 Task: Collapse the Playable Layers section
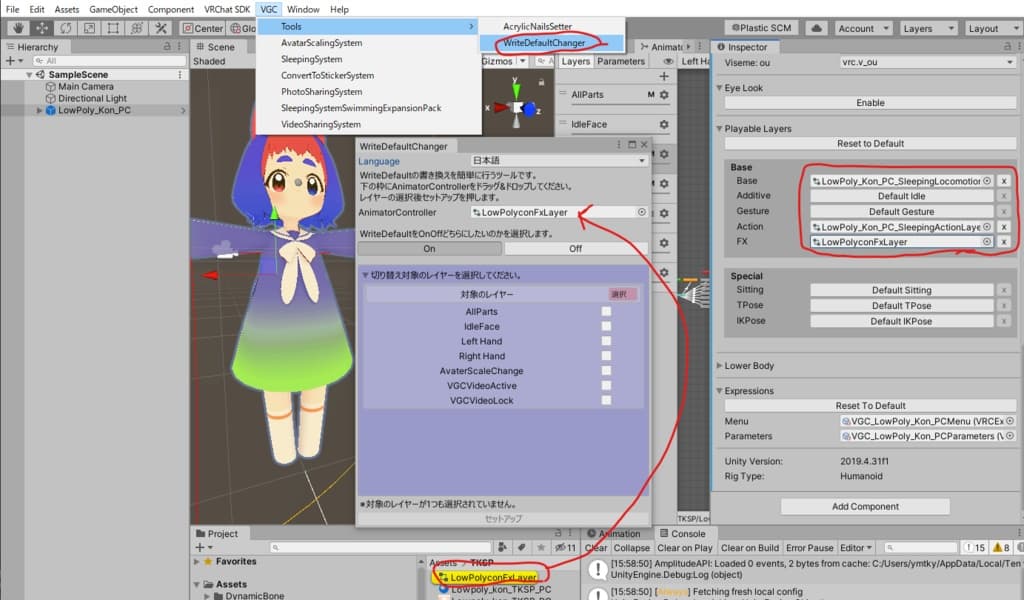click(x=719, y=129)
